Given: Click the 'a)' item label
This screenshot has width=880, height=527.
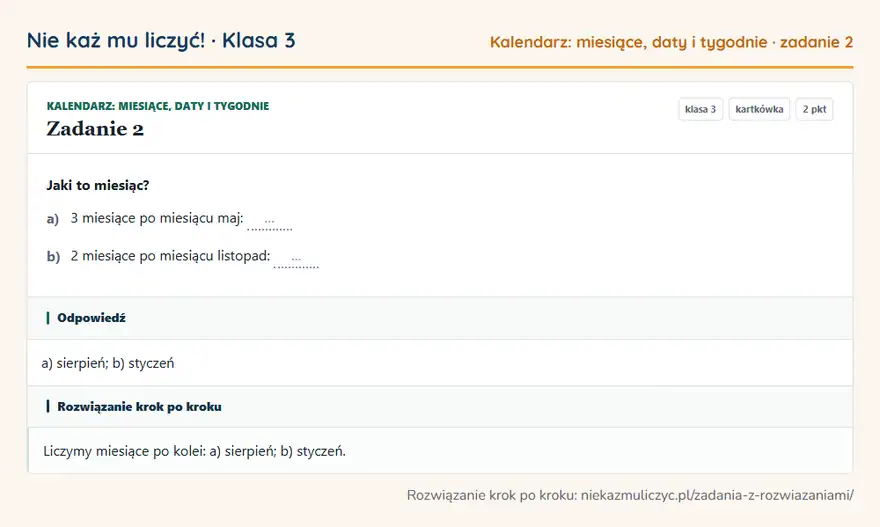Looking at the screenshot, I should 53,219.
